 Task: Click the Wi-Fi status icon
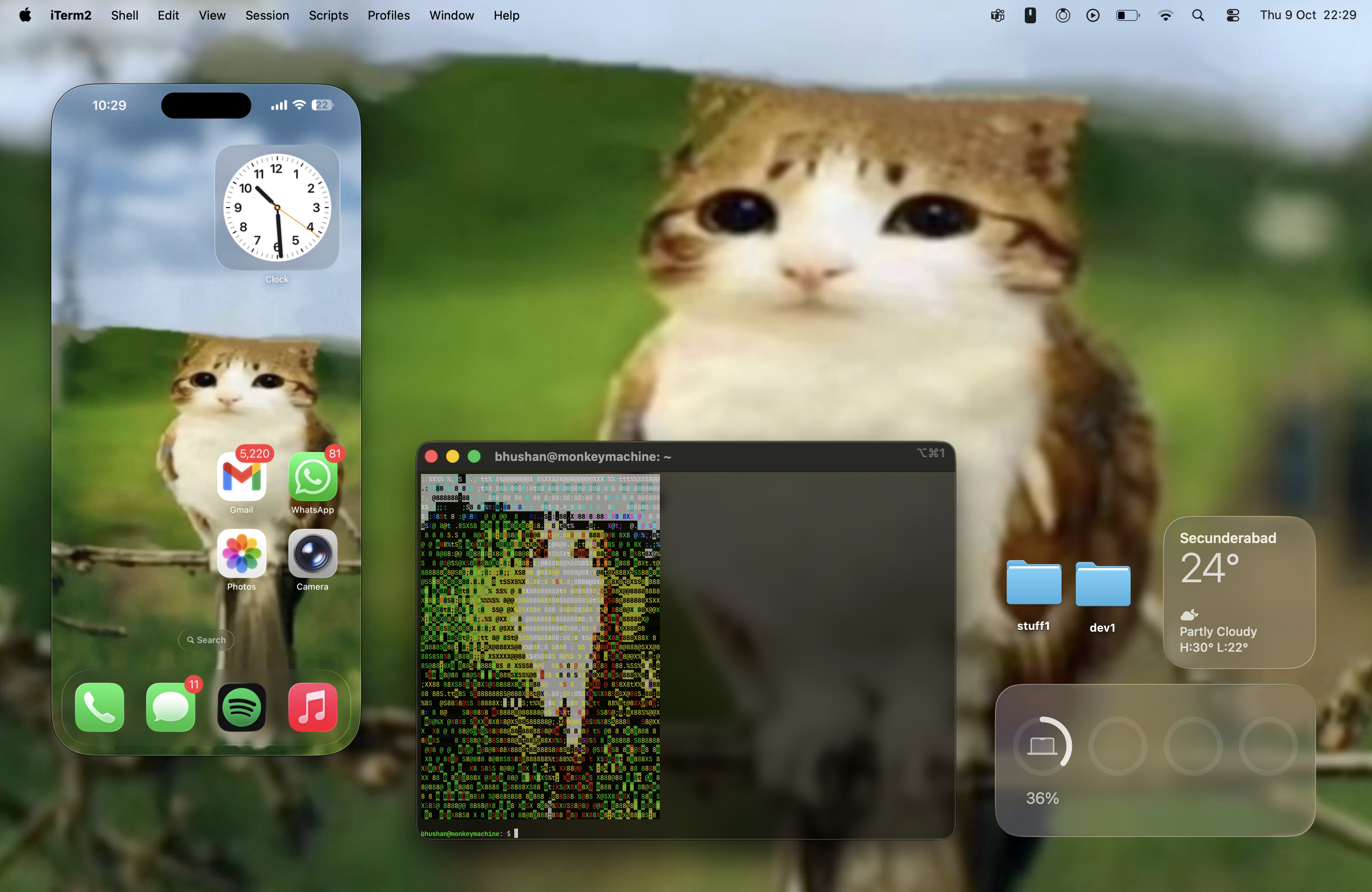pos(1166,15)
